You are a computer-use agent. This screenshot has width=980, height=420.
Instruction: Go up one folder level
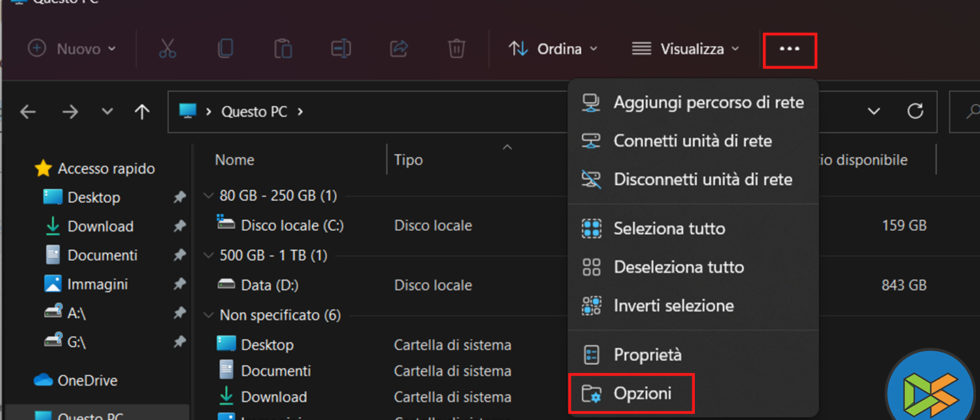pos(142,112)
